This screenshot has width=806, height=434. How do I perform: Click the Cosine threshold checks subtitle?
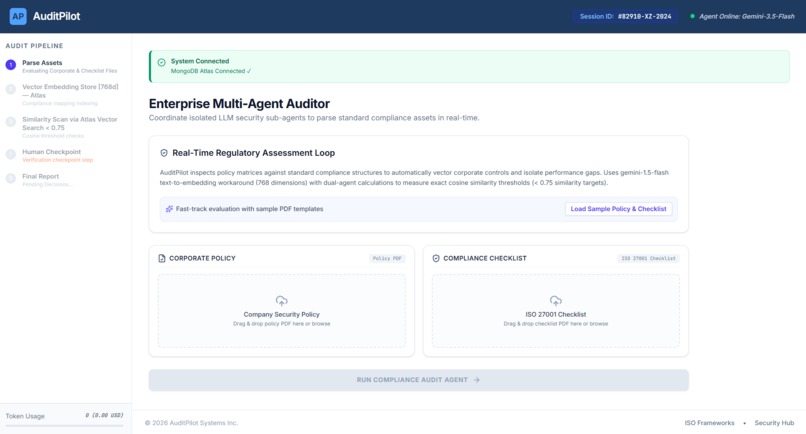pyautogui.click(x=53, y=136)
